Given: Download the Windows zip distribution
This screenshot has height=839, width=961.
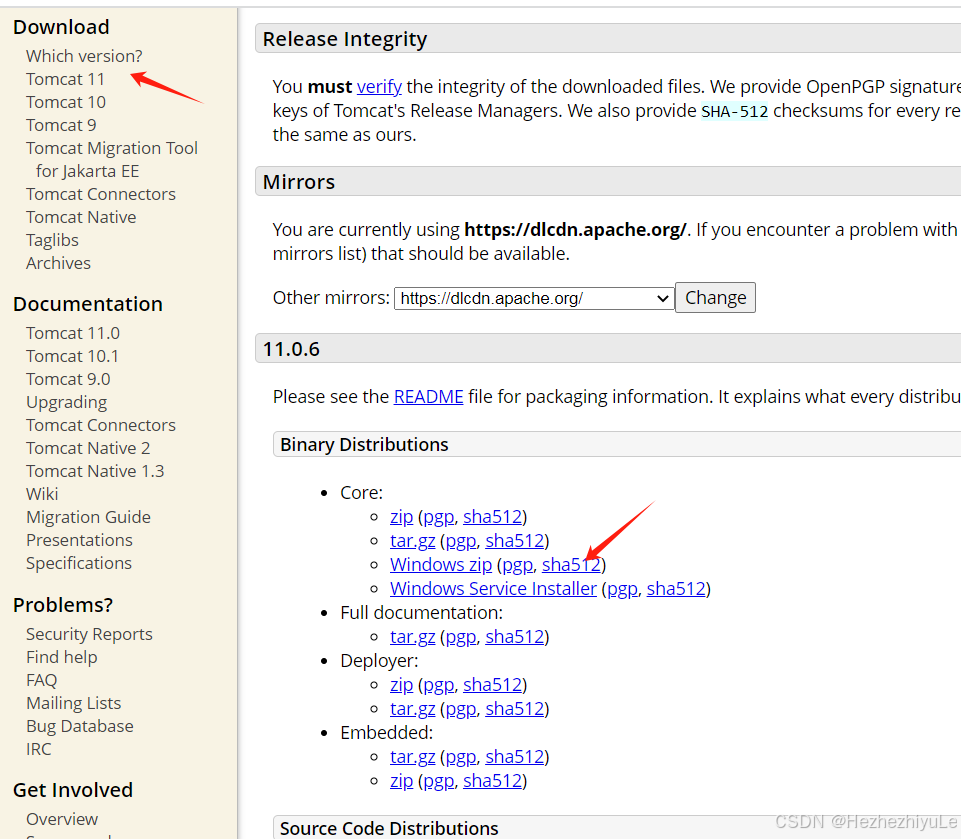Looking at the screenshot, I should click(441, 564).
